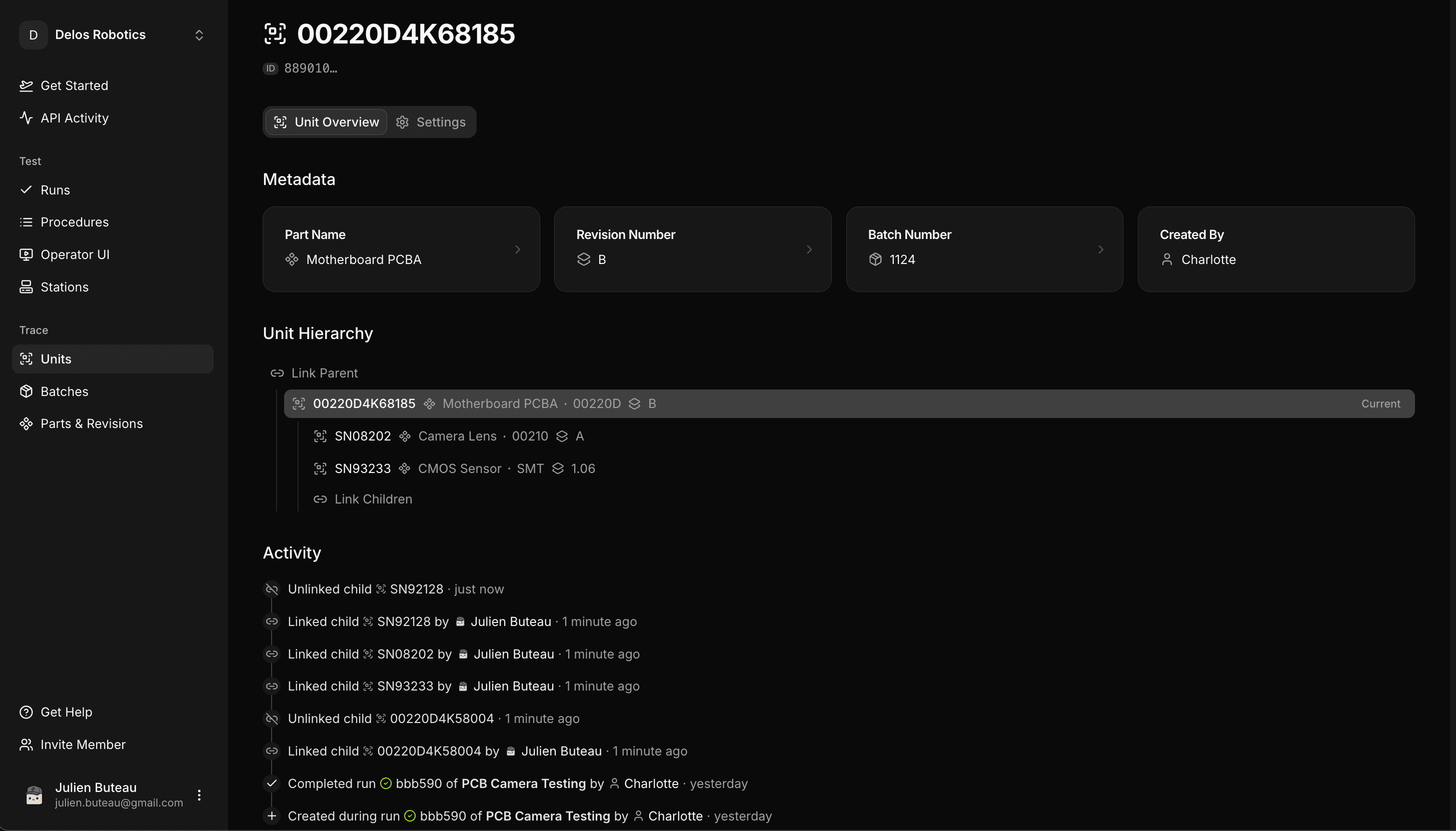Open Parts & Revisions

[92, 423]
